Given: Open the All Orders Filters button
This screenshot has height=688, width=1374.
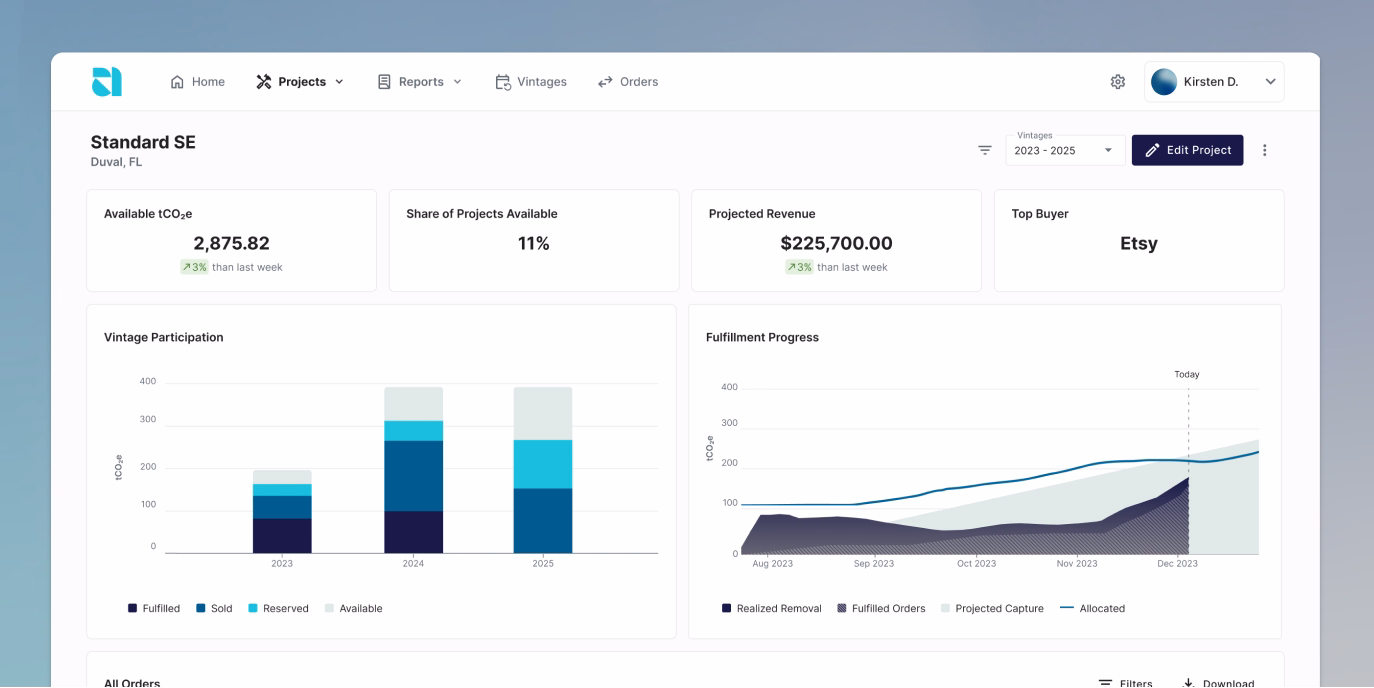Looking at the screenshot, I should point(1125,681).
